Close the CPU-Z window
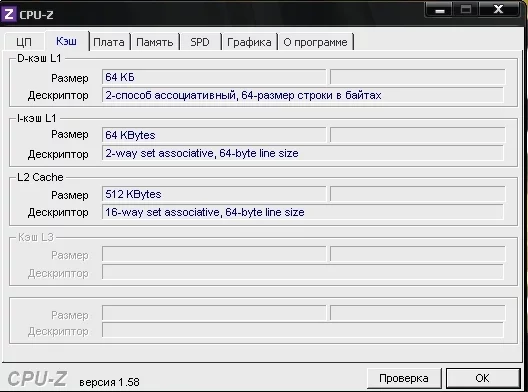Viewport: 528px width, 392px height. tap(499, 9)
